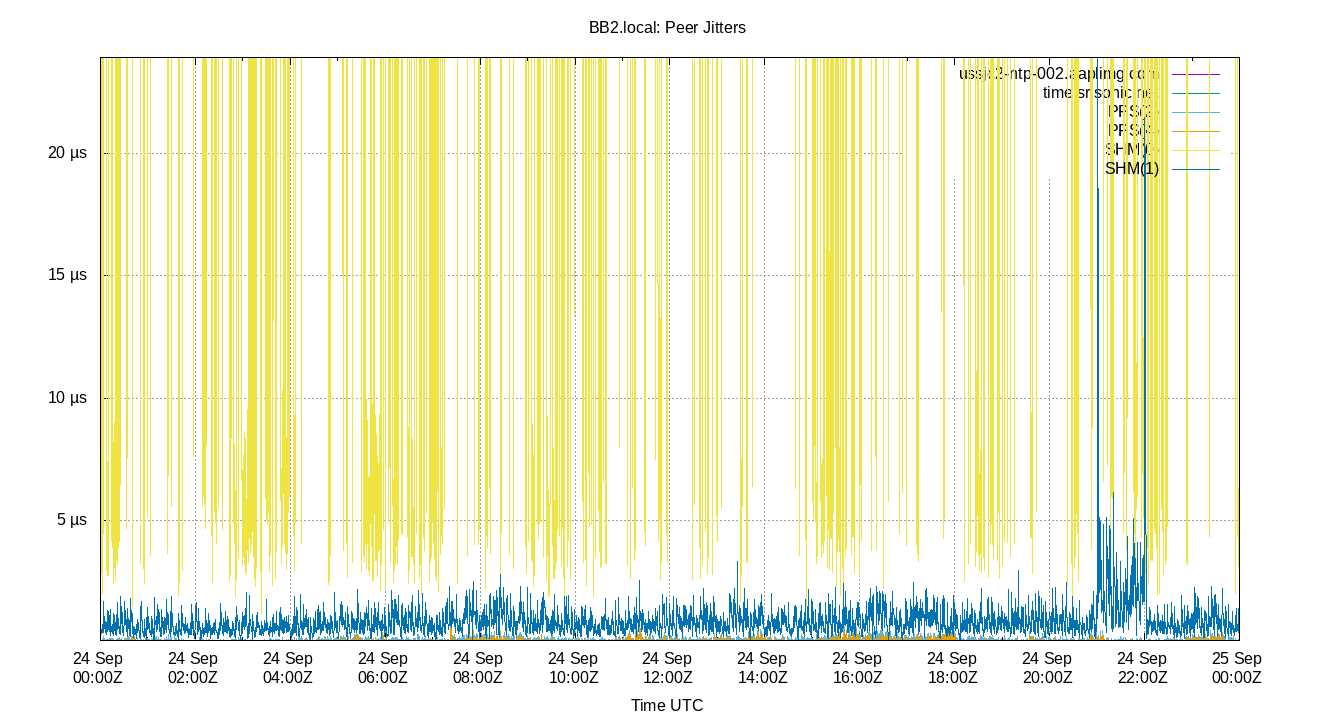Click the '5 µs' y-axis tick label
This screenshot has width=1340, height=720.
tap(71, 520)
